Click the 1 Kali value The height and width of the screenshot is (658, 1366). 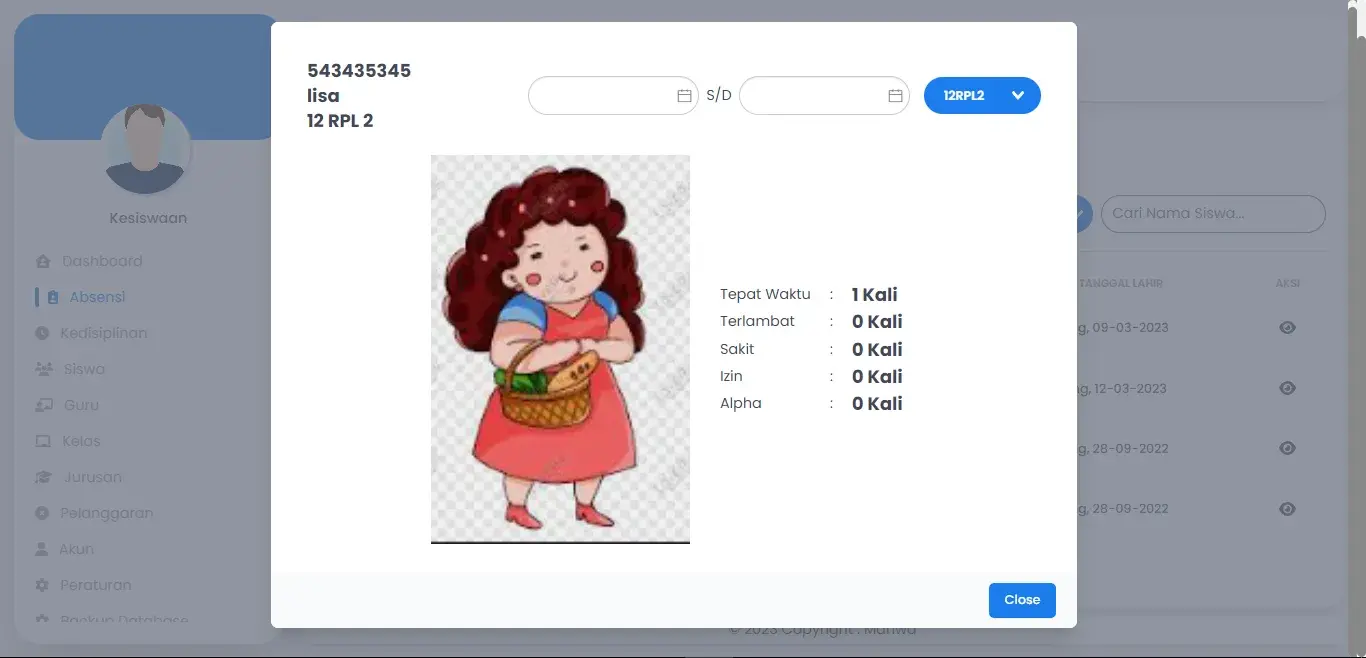(x=875, y=295)
